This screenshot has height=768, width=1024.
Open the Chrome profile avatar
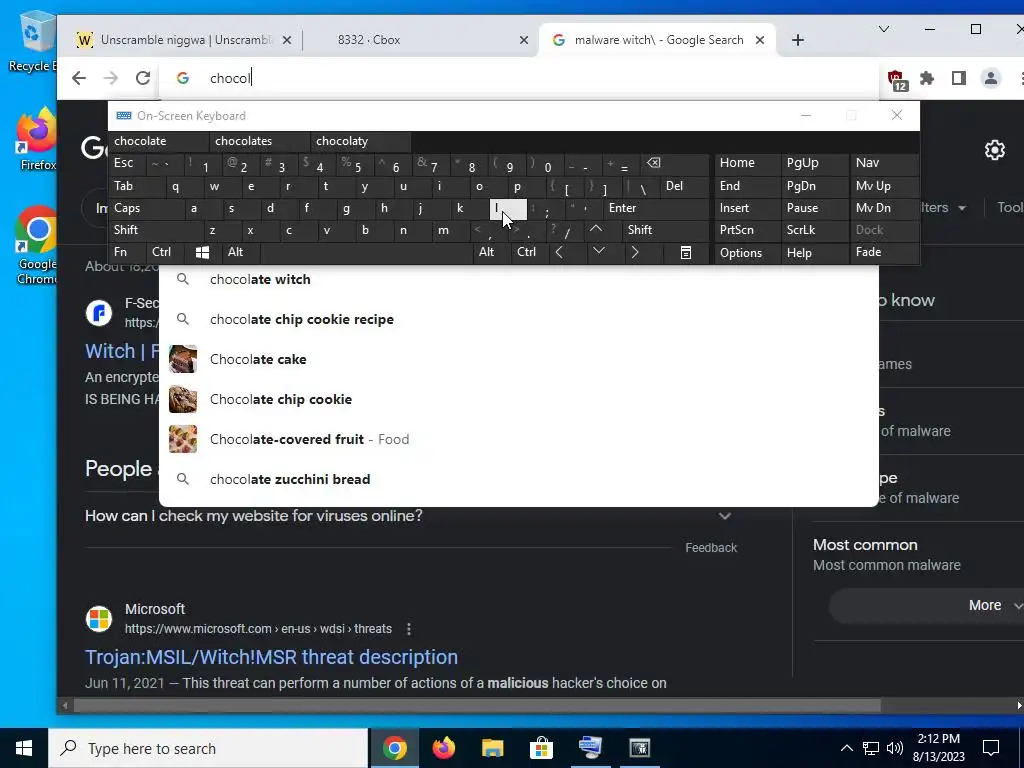click(x=991, y=78)
